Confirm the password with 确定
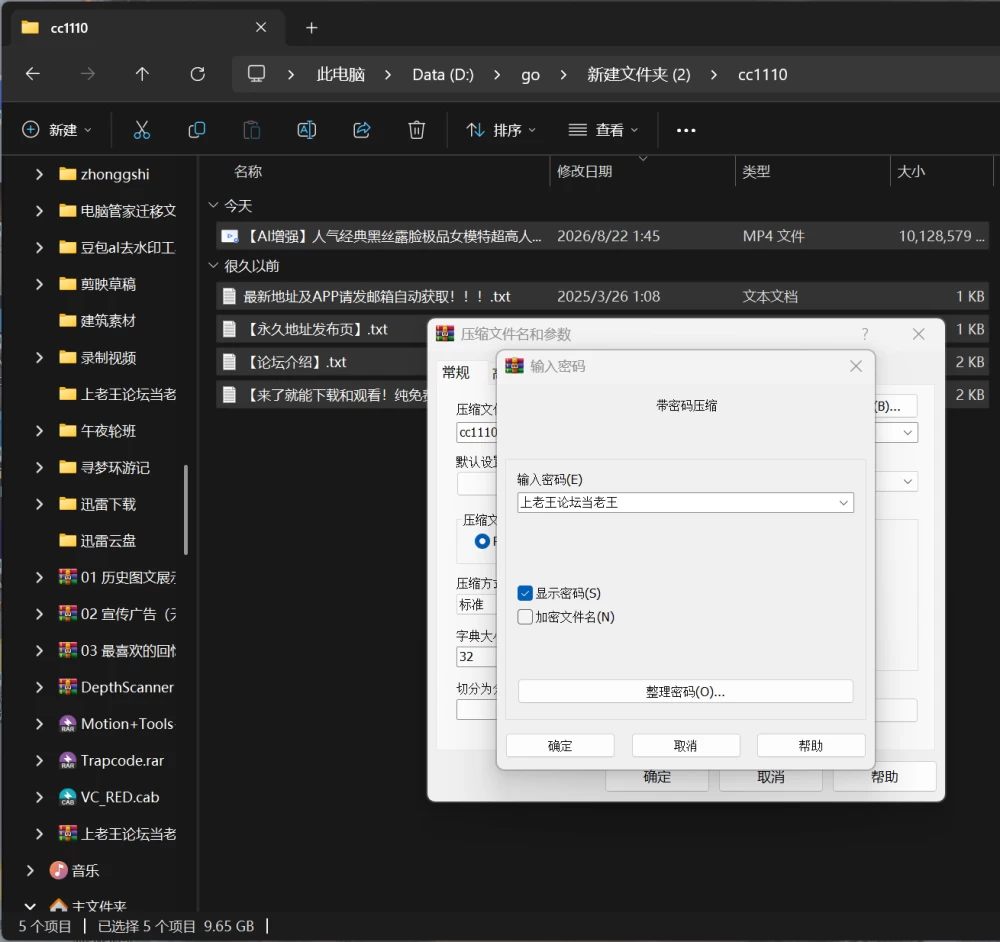 [x=560, y=746]
